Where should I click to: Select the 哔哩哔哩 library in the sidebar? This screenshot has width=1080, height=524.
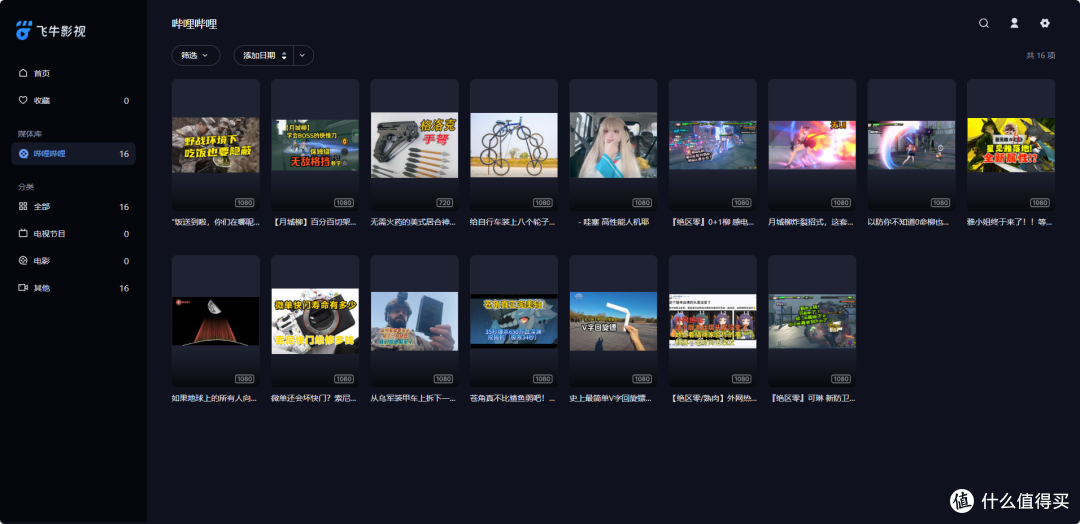(x=73, y=154)
